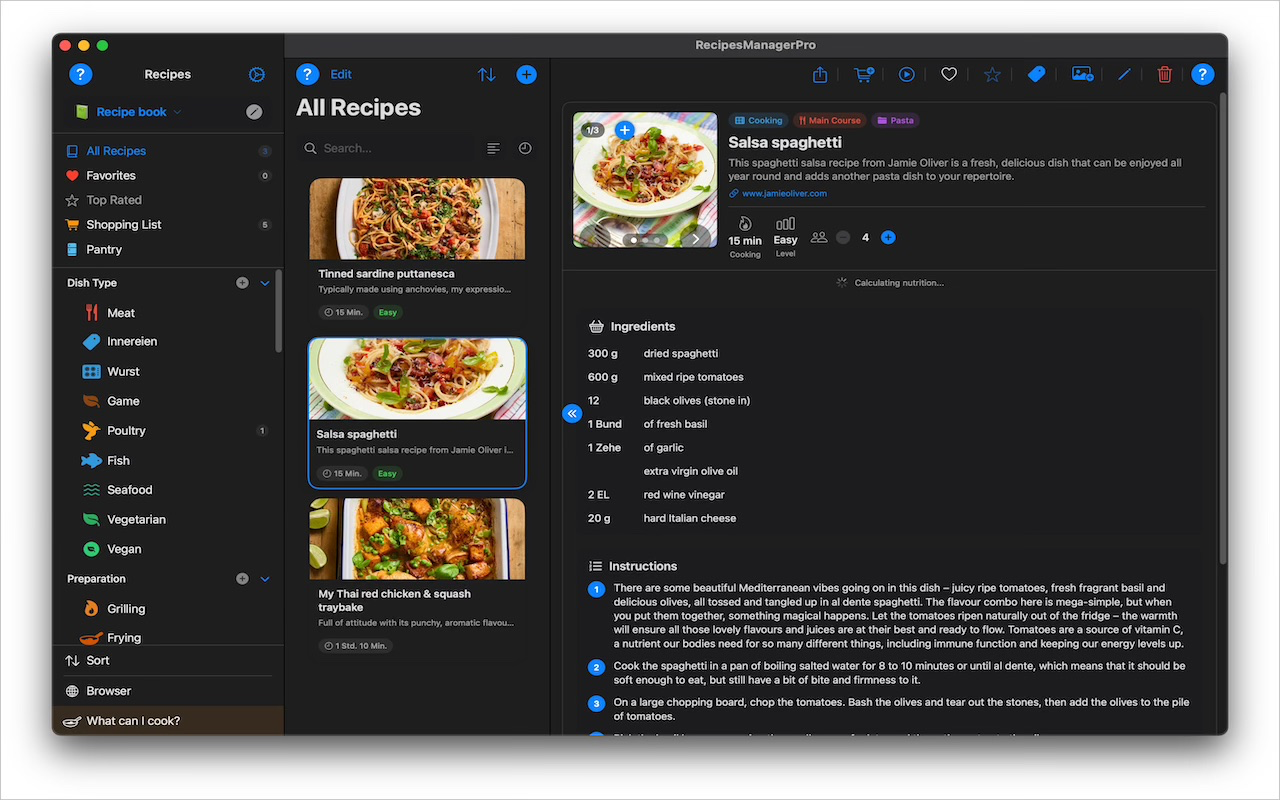Viewport: 1280px width, 800px height.
Task: Add a new Dish Type category
Action: pyautogui.click(x=242, y=283)
